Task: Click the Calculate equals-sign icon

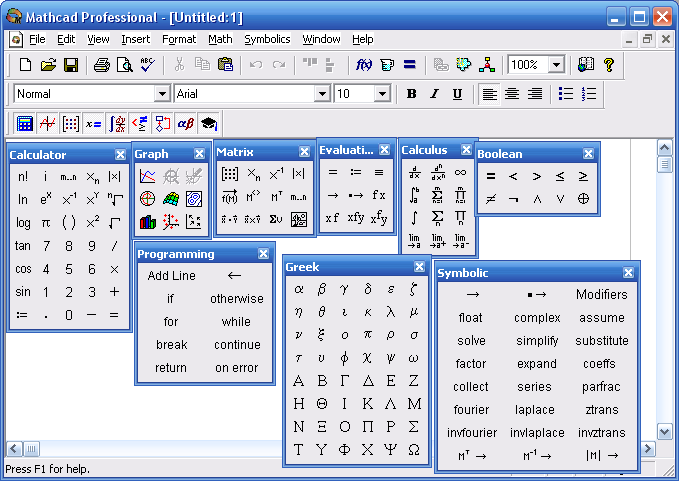Action: 410,65
